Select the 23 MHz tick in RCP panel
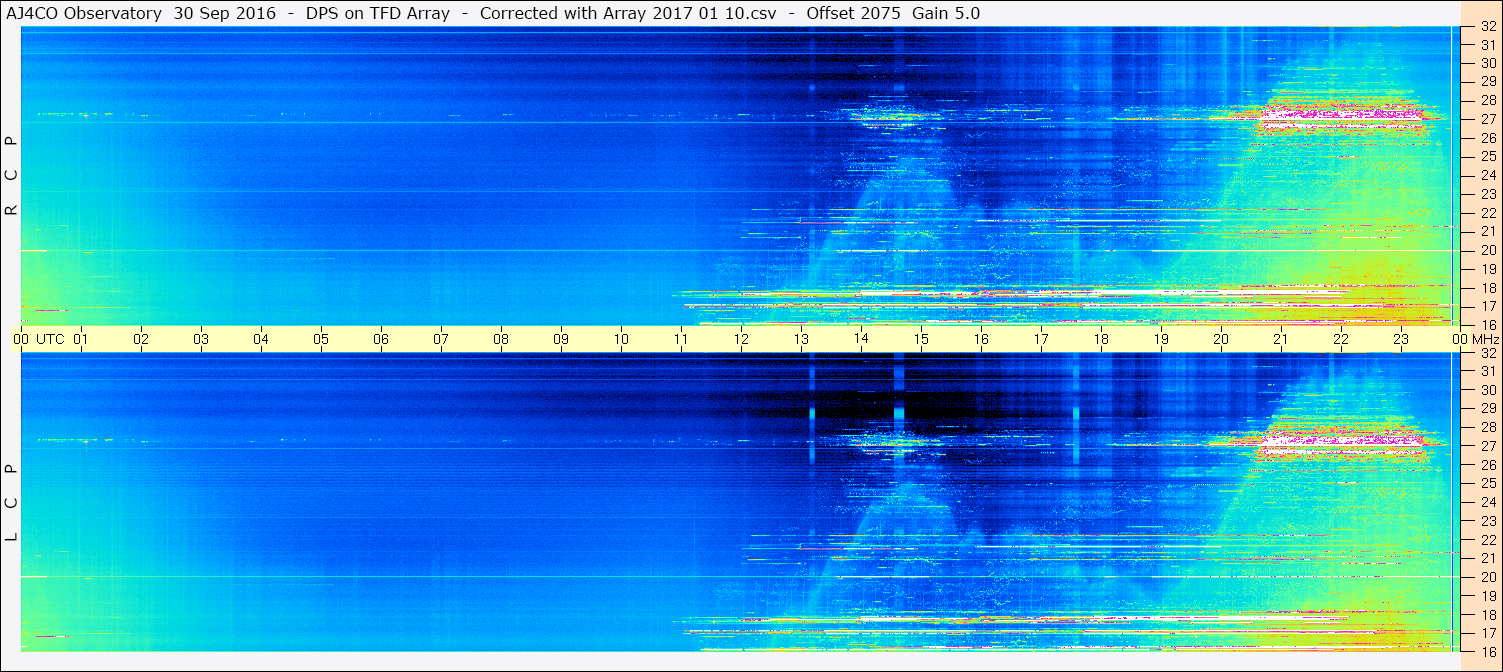 [x=1487, y=194]
